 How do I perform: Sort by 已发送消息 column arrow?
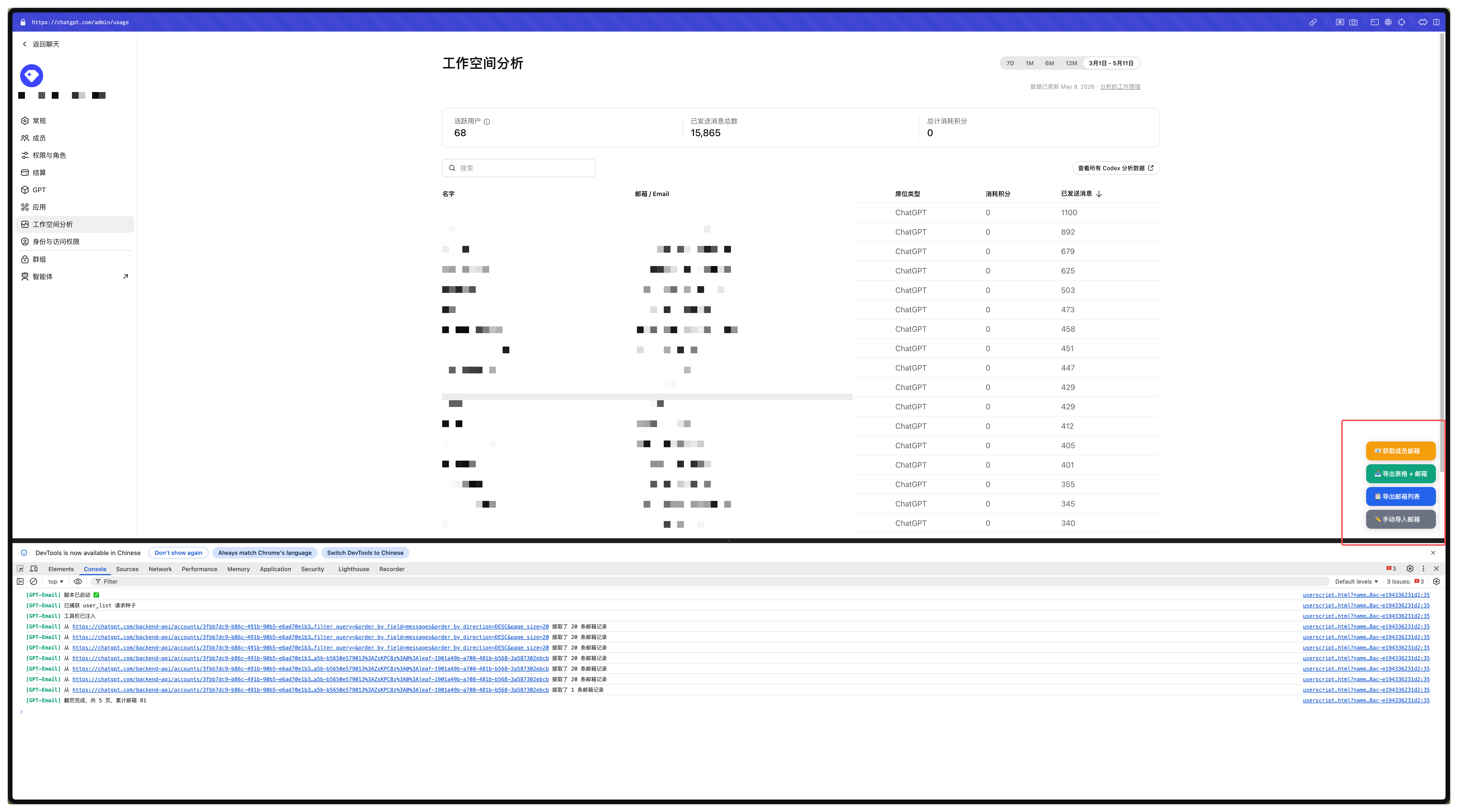pyautogui.click(x=1099, y=194)
